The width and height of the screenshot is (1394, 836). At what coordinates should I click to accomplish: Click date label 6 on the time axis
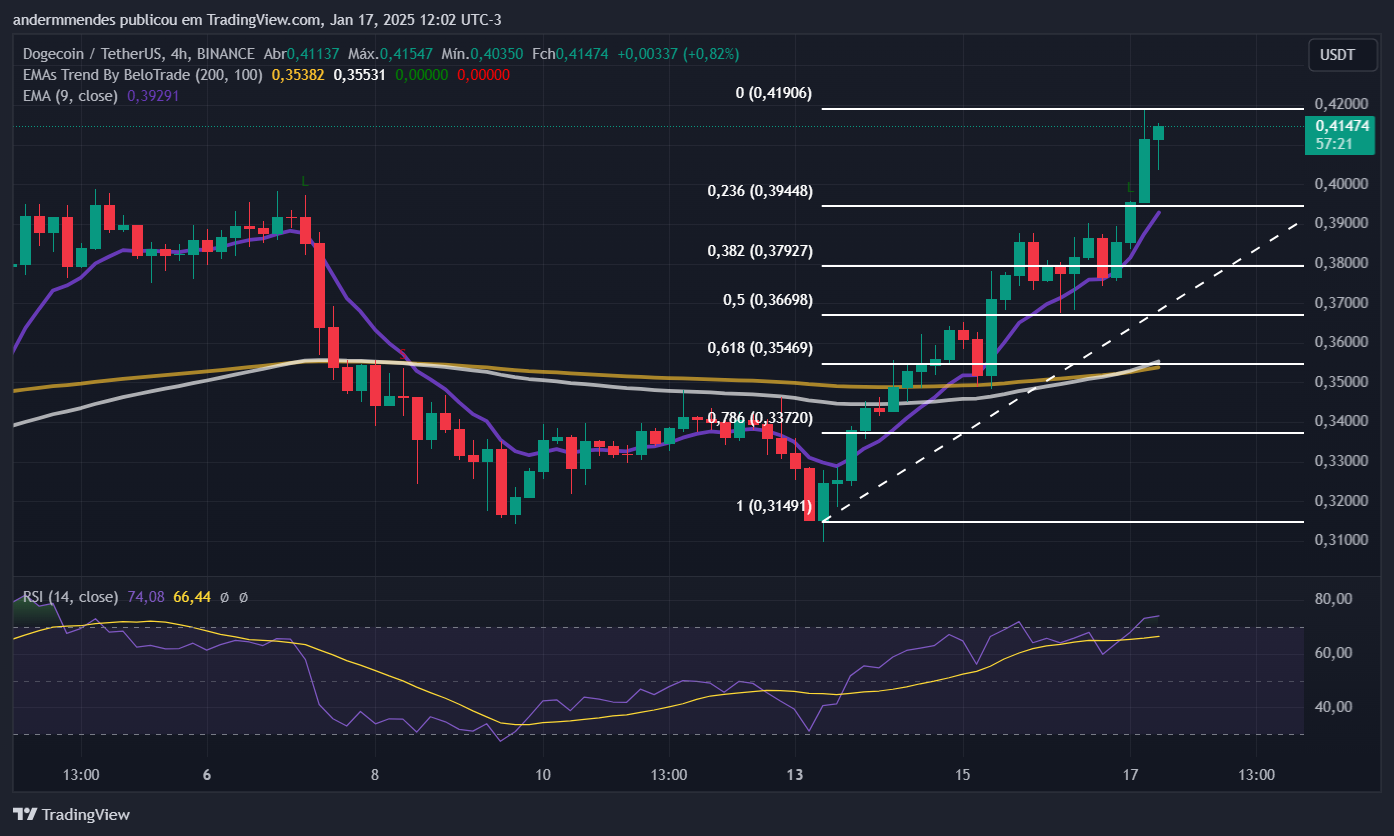point(207,775)
